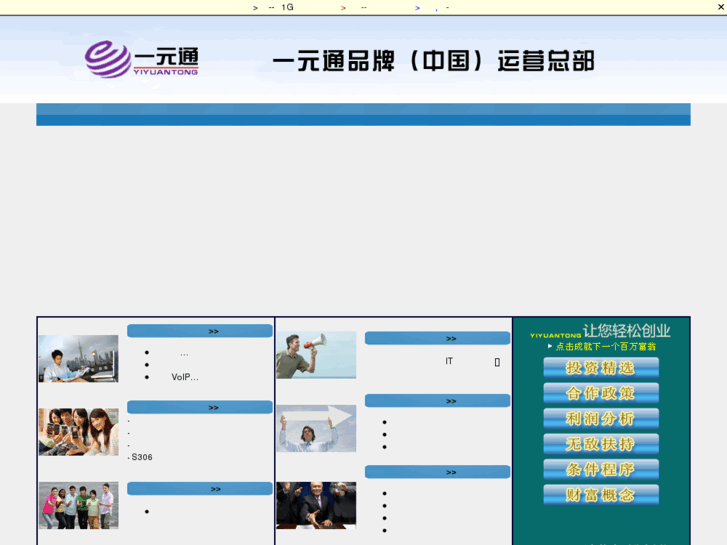Click the S306 list item

tap(140, 457)
